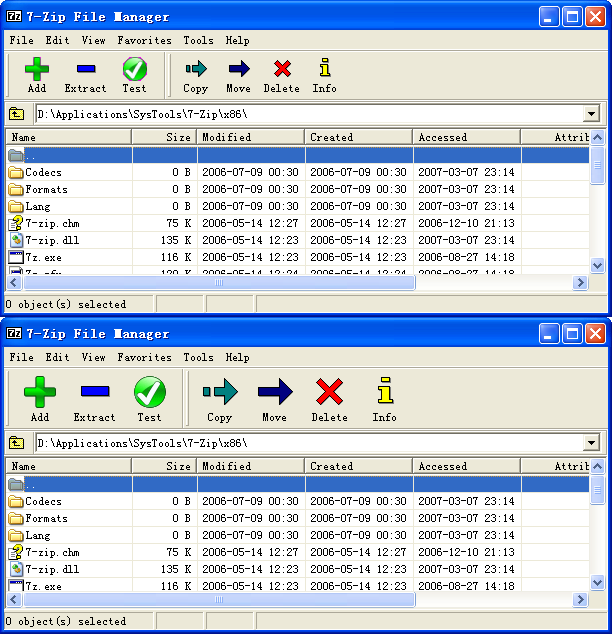Click horizontal scrollbar thumb in top window
The image size is (612, 634).
point(219,282)
